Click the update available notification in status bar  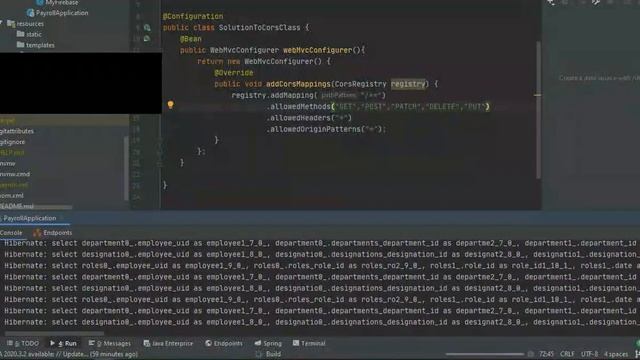pyautogui.click(x=69, y=354)
